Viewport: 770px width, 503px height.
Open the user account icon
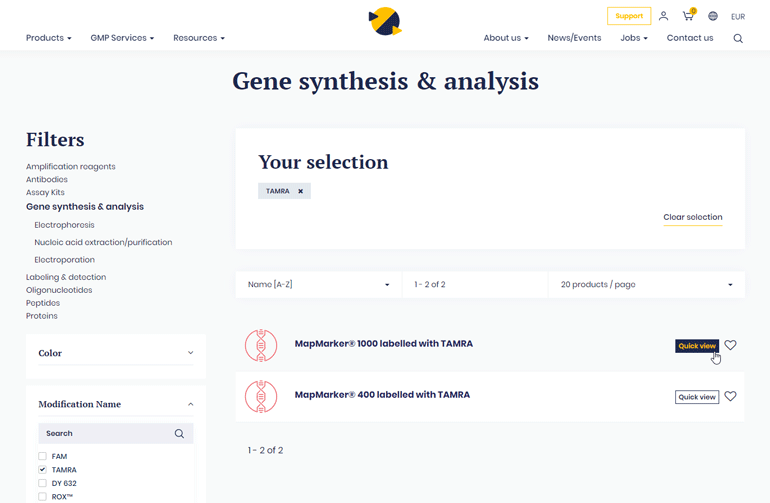[663, 16]
